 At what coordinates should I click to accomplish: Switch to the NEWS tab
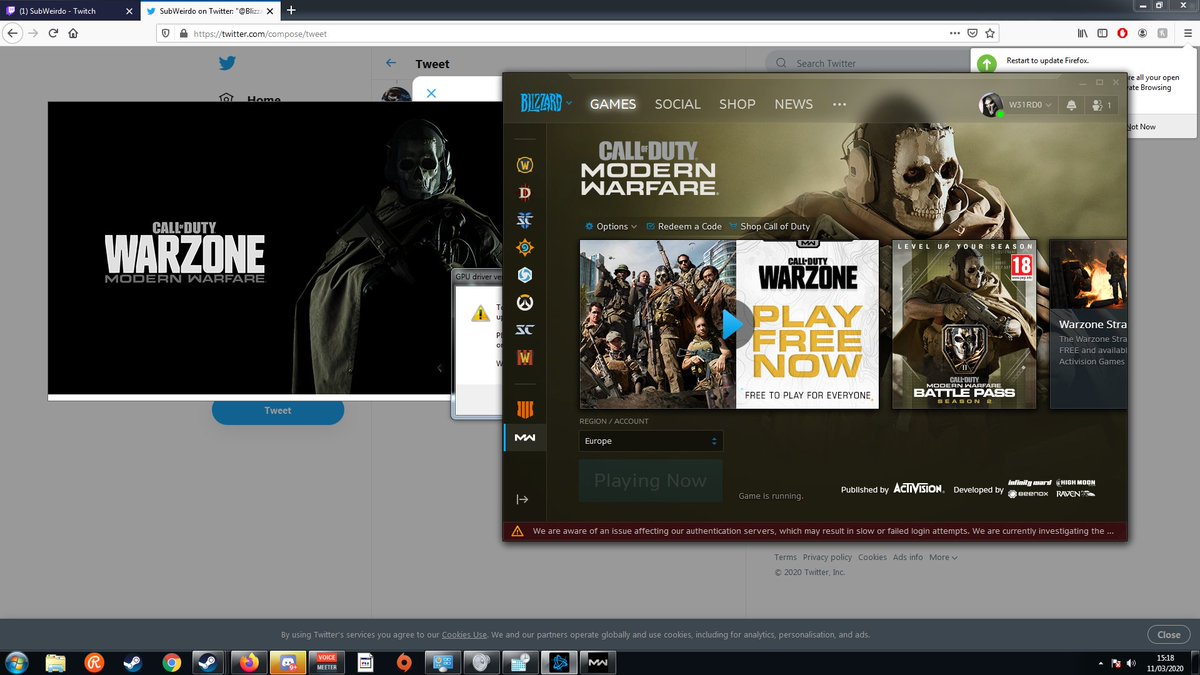pyautogui.click(x=794, y=104)
